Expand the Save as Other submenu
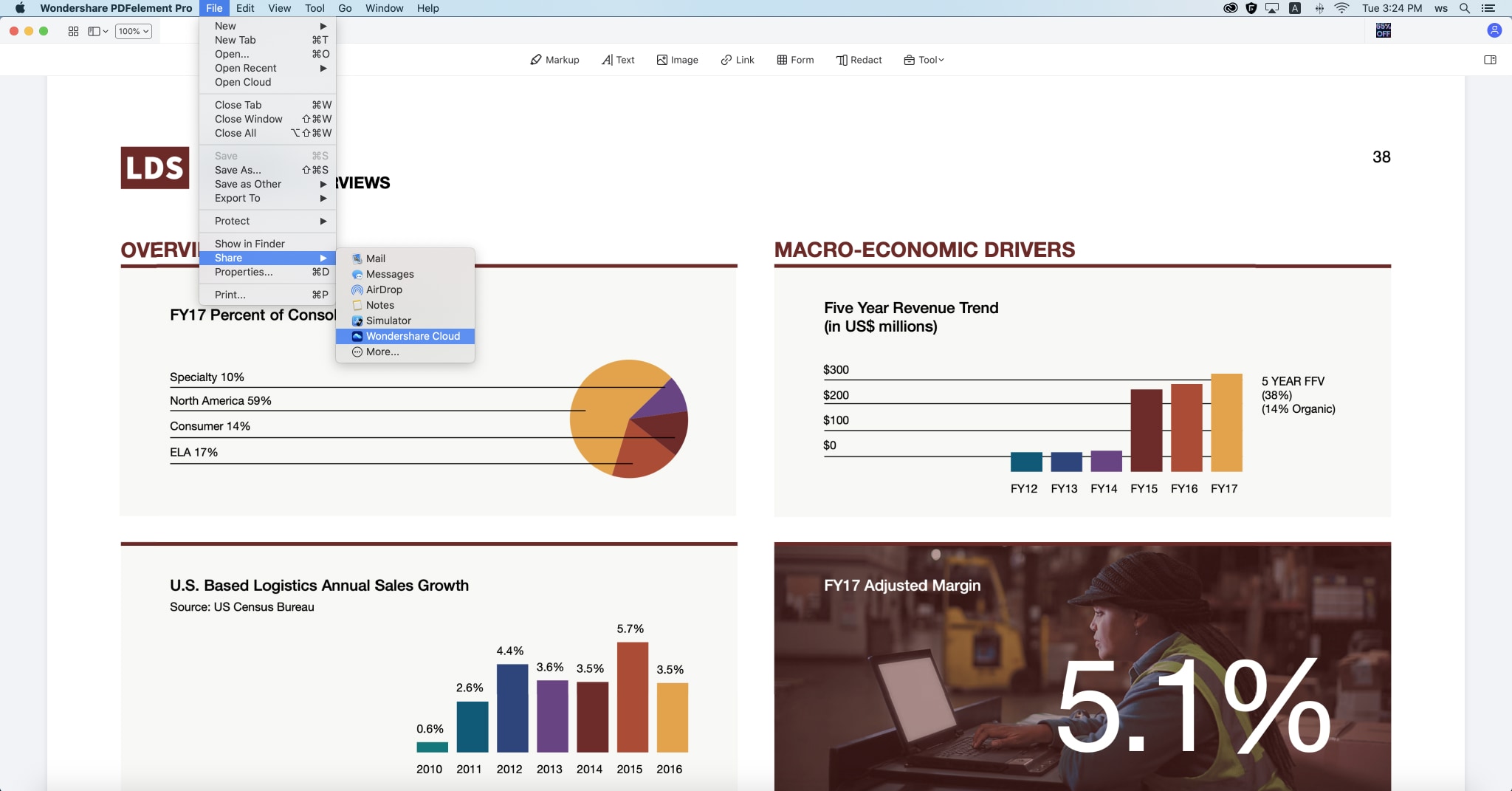This screenshot has width=1512, height=791. tap(267, 184)
